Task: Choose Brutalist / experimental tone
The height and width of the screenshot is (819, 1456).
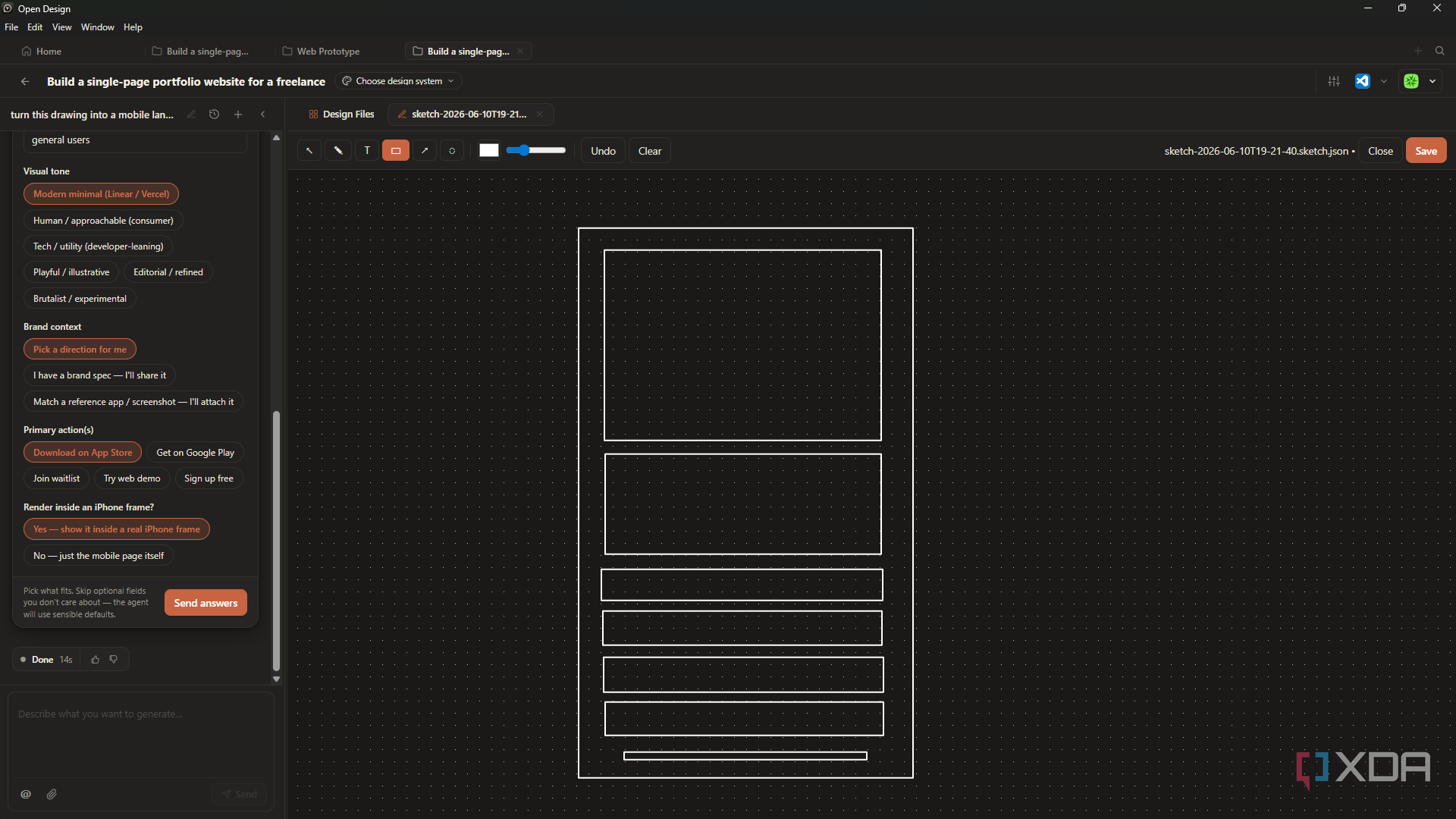Action: coord(80,299)
